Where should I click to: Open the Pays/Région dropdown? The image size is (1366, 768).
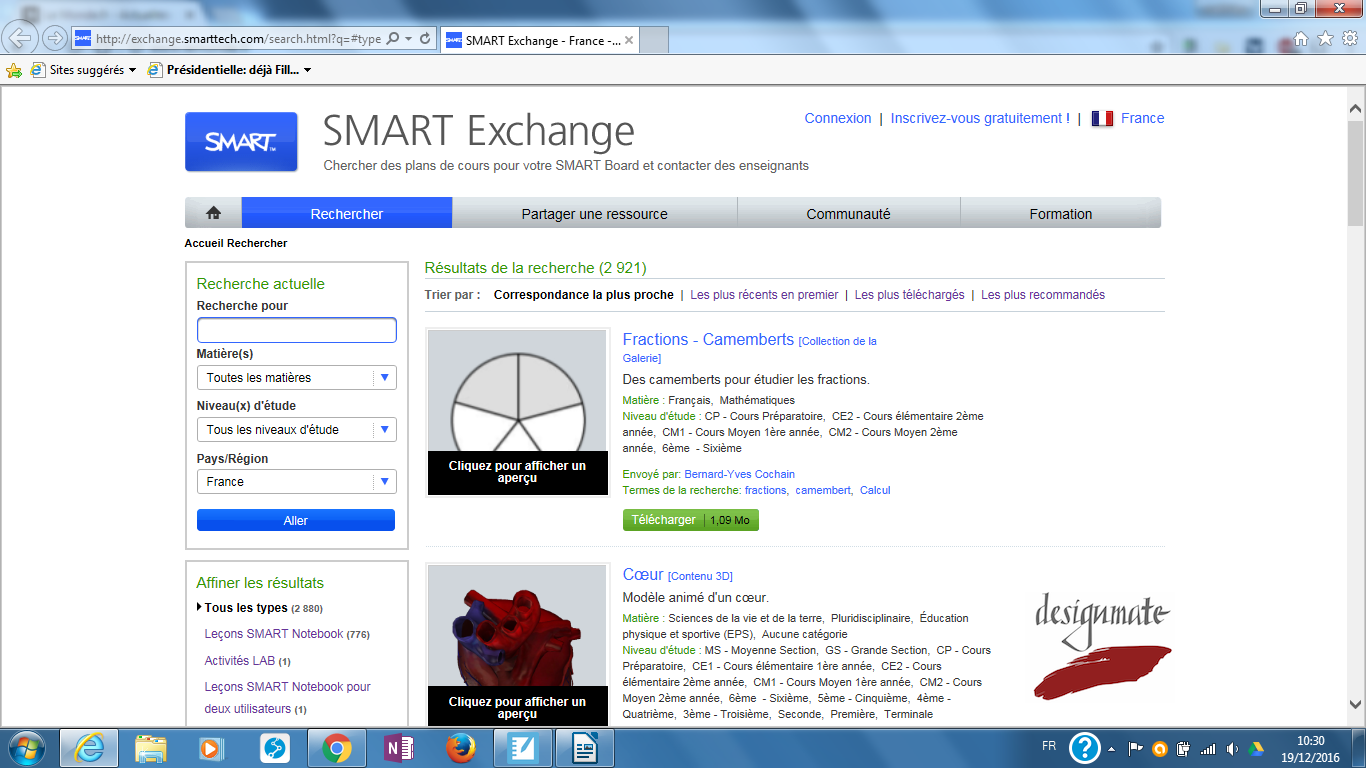297,481
